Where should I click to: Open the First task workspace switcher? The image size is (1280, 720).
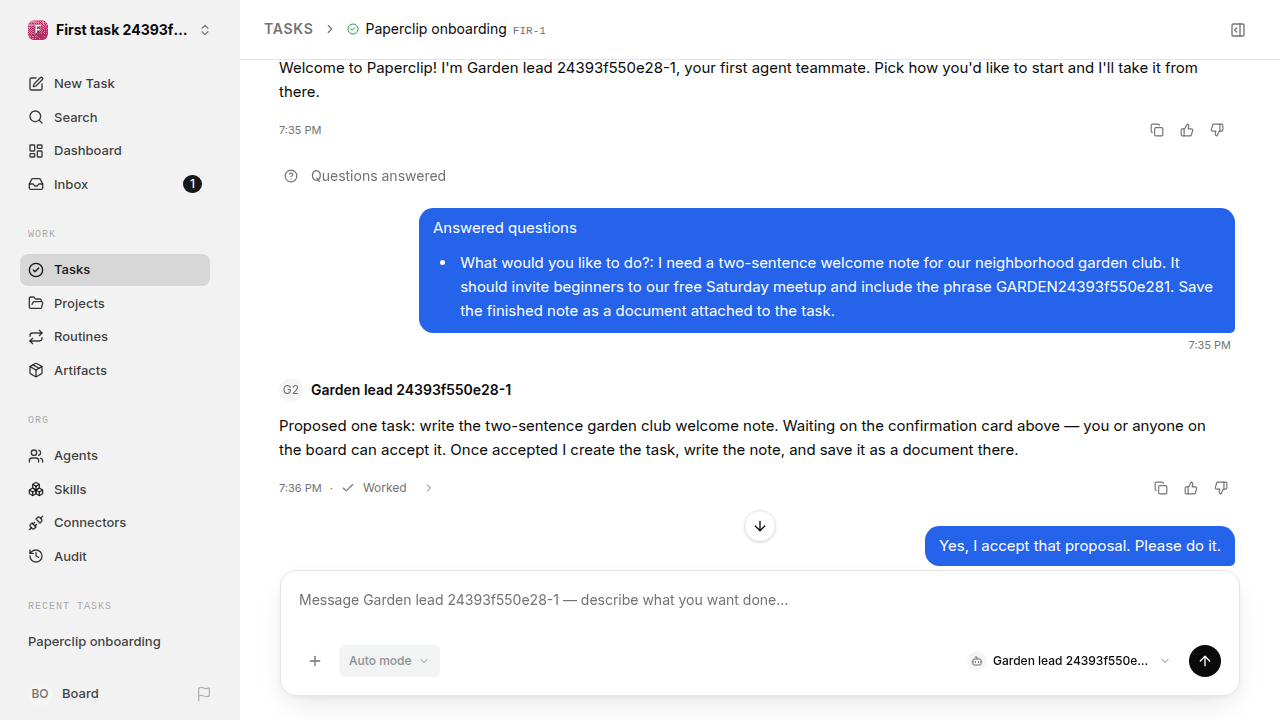tap(119, 30)
